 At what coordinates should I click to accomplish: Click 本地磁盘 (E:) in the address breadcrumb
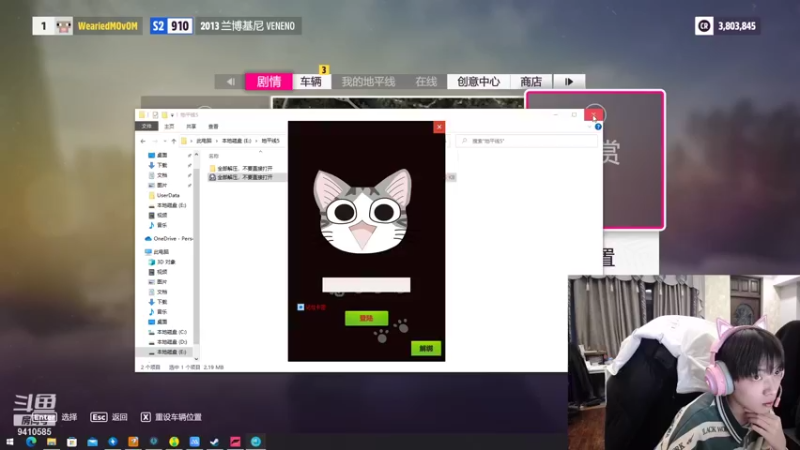click(237, 141)
